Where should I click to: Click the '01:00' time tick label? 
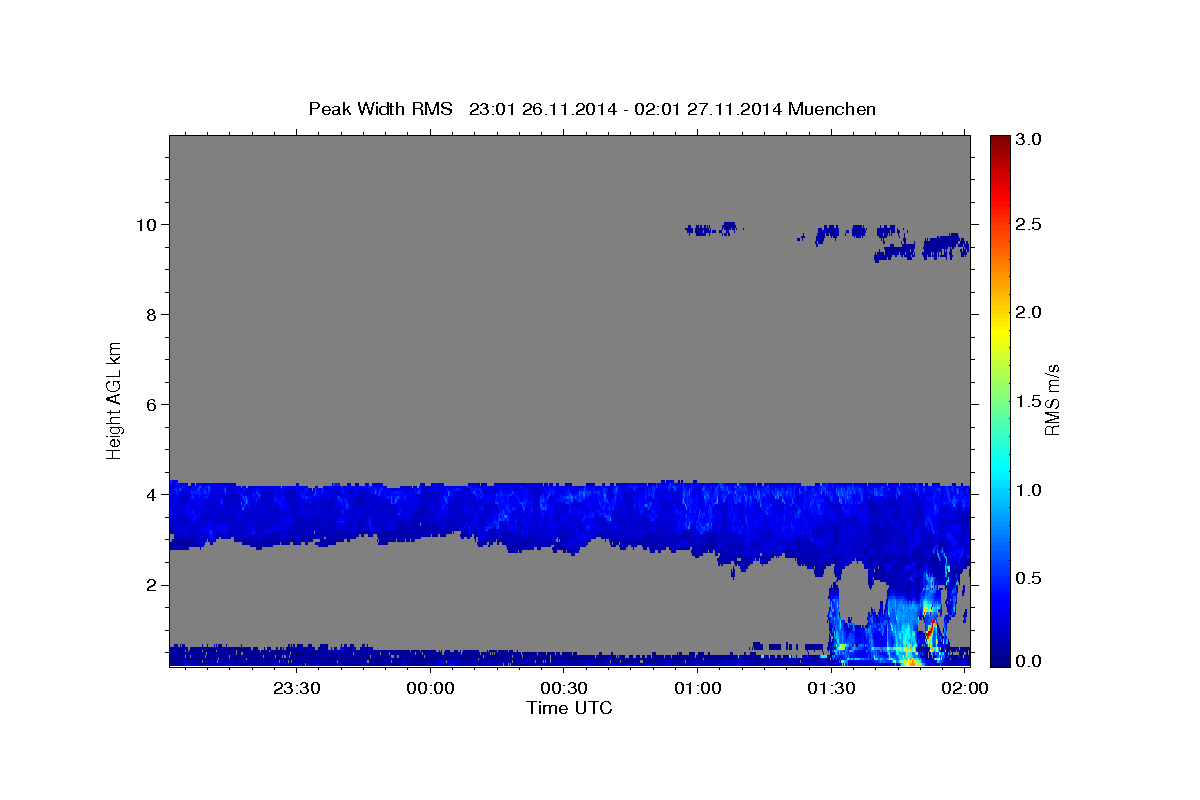[x=698, y=688]
